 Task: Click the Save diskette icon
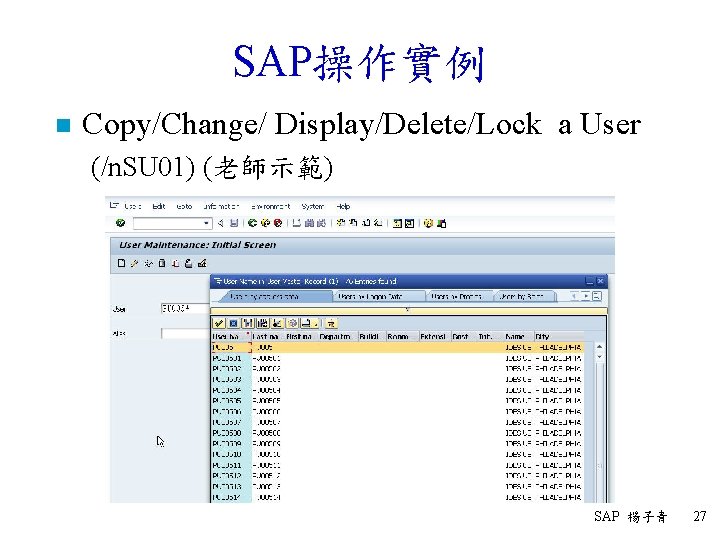pos(234,223)
